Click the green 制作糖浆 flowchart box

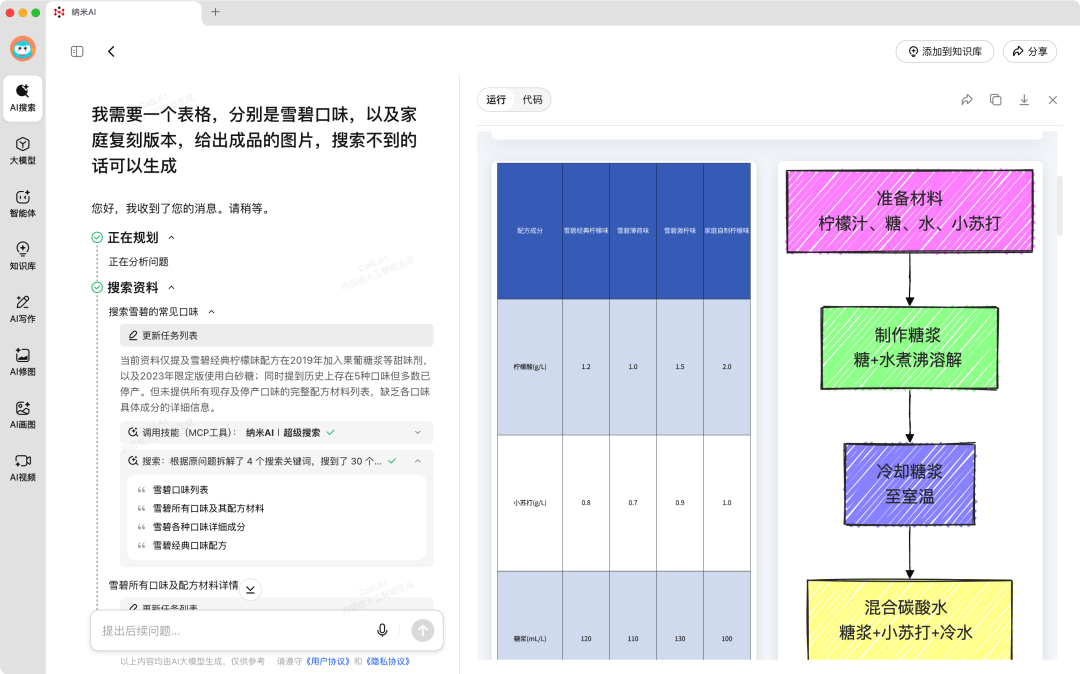[909, 348]
